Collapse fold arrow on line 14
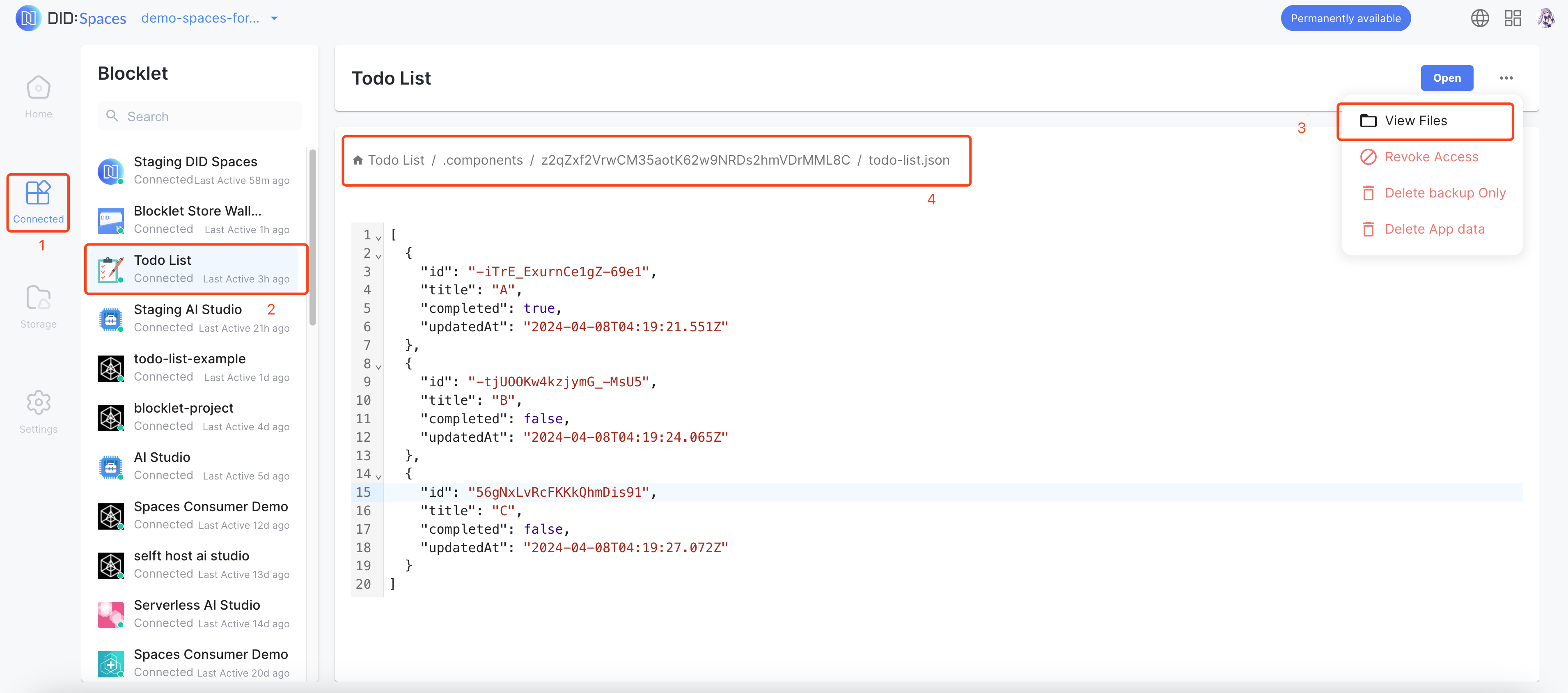Screen dimensions: 1568x693 tap(378, 477)
